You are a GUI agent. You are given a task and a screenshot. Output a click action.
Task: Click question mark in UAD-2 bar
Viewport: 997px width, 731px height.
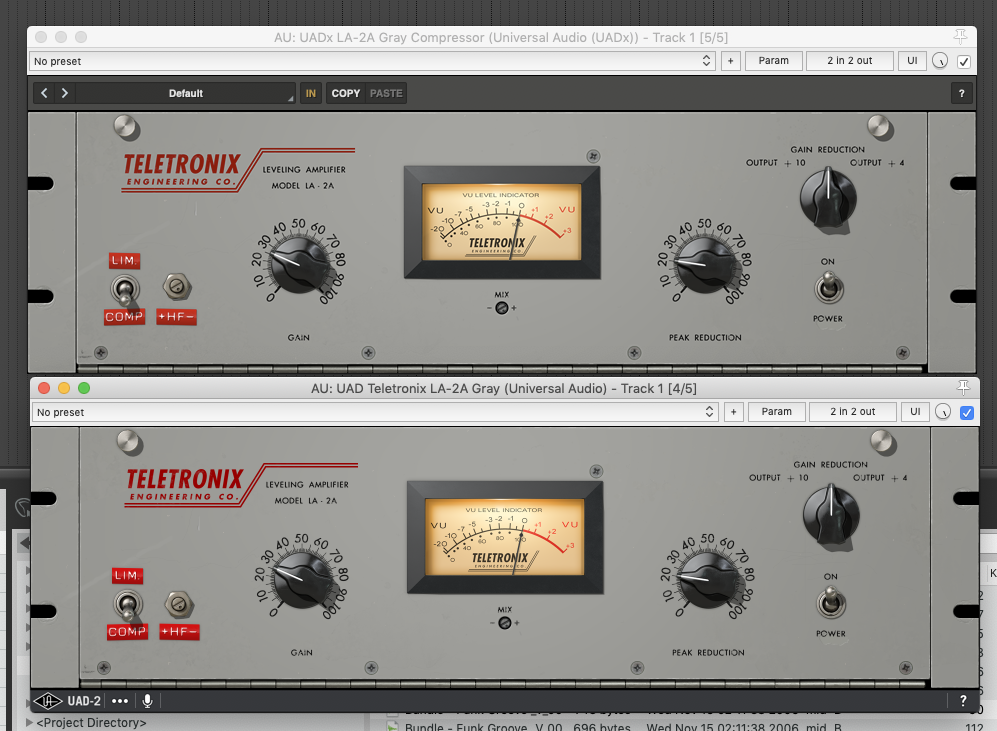point(963,700)
